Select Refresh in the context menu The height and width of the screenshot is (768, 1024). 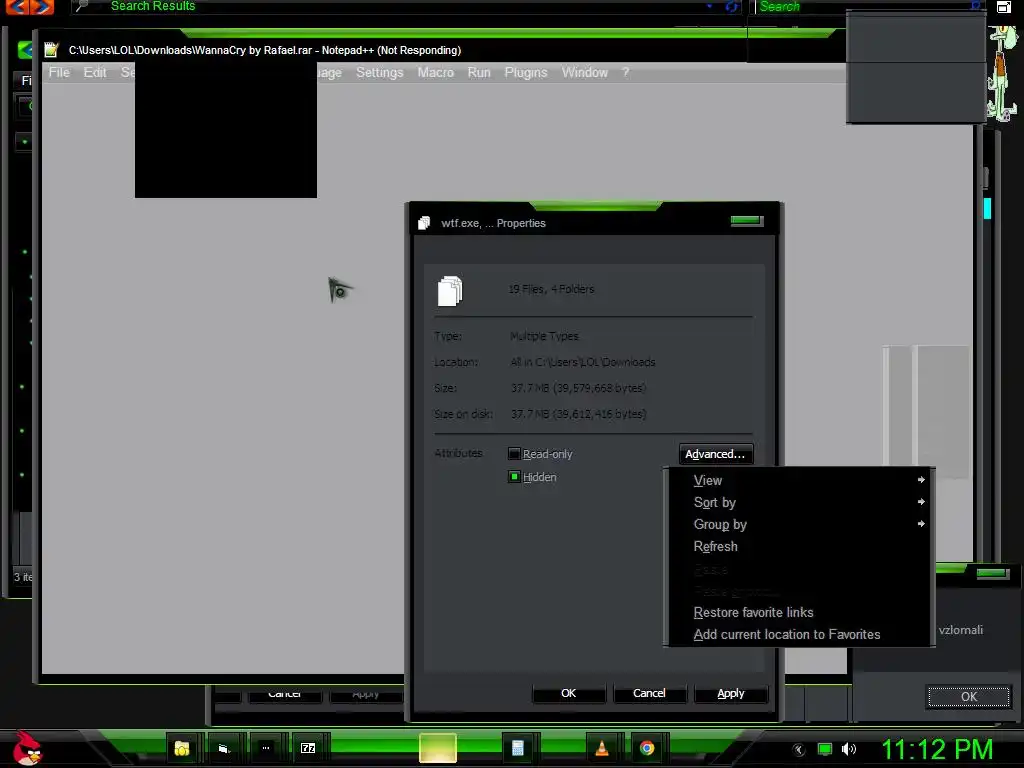(x=800, y=547)
